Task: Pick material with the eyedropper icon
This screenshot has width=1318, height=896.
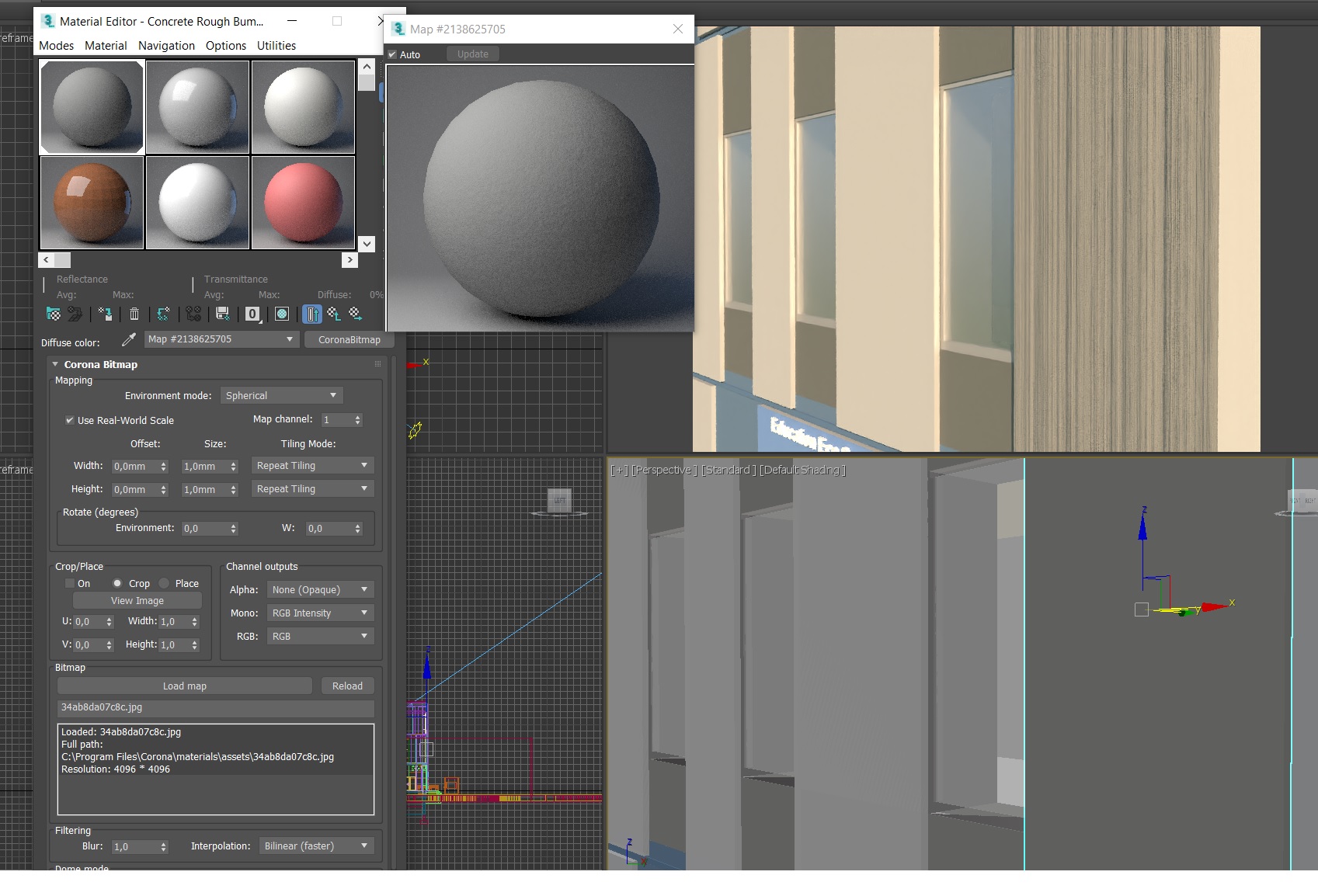Action: coord(129,340)
